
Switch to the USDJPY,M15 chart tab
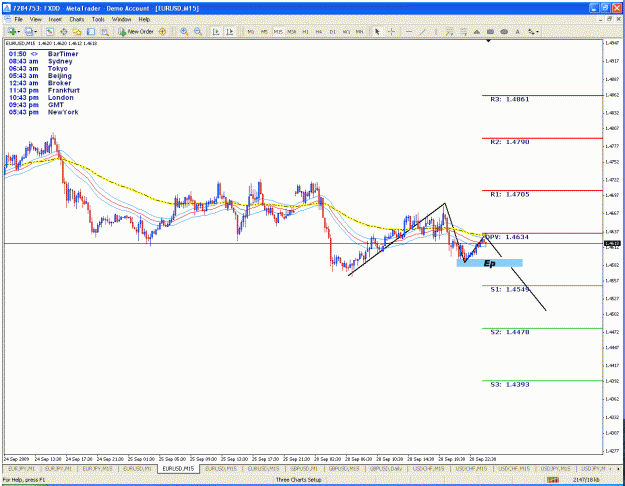[556, 468]
